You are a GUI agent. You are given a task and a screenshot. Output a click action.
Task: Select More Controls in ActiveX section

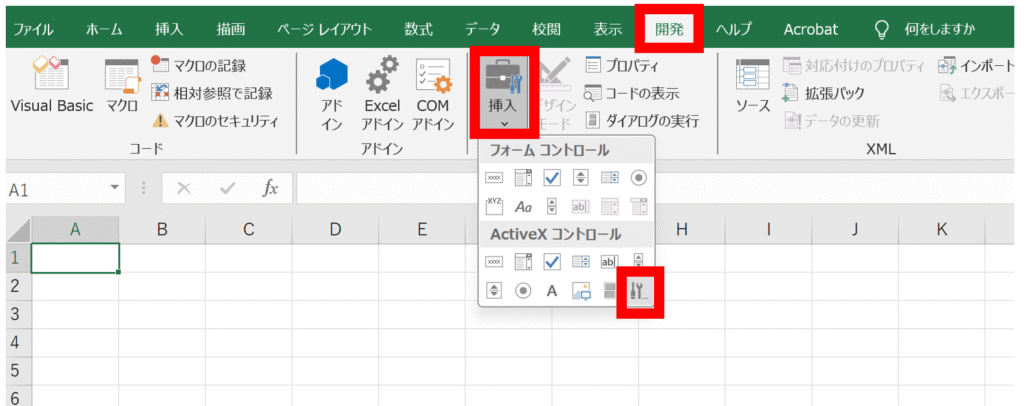638,291
